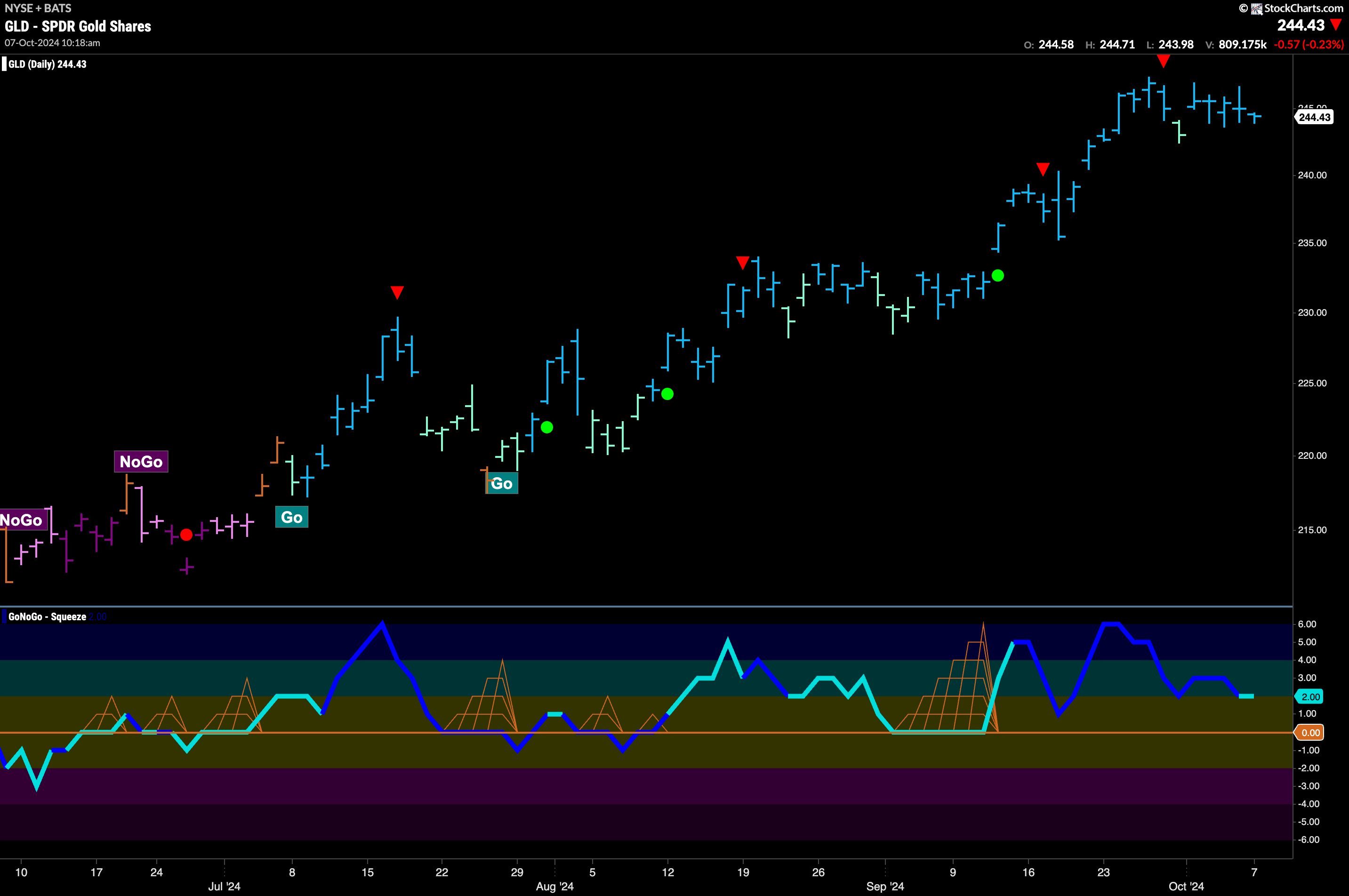Click the open value O: 244.58
This screenshot has width=1349, height=896.
[1048, 45]
